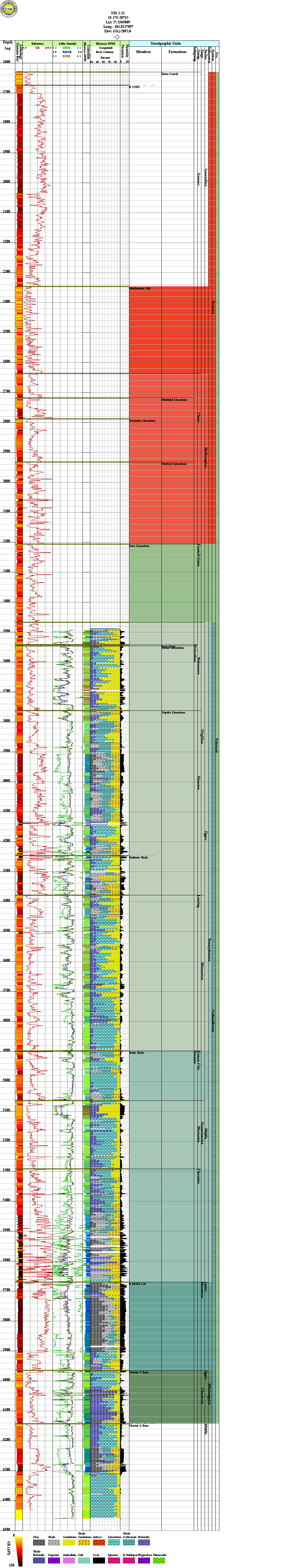Click the 5000 depth label
Screen dimensions: 294x1568
7,1080
